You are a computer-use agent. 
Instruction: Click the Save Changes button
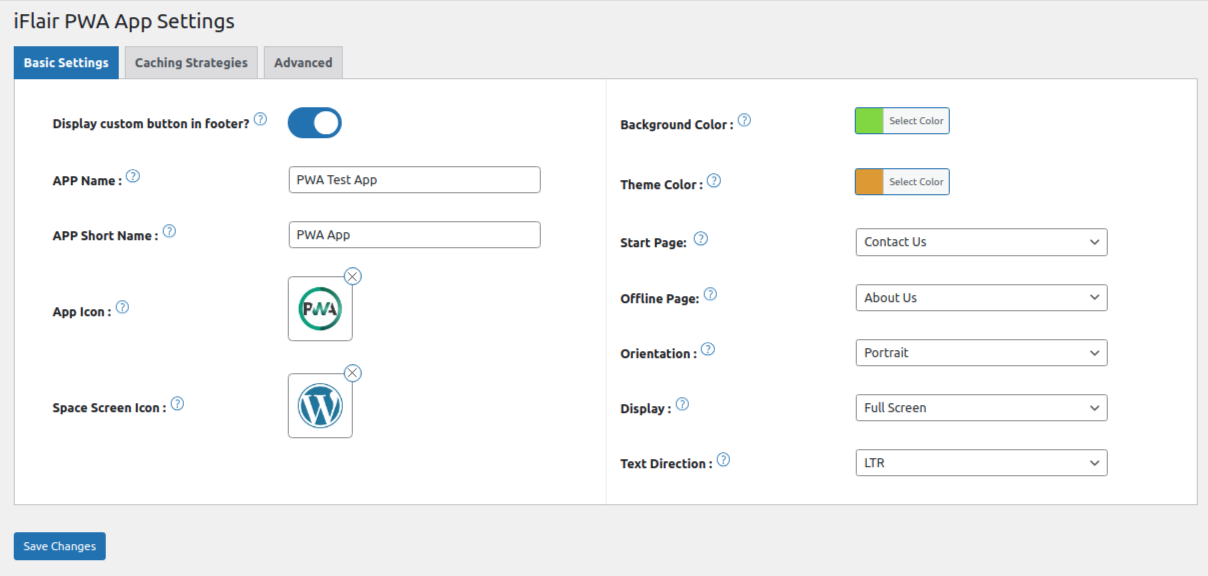pos(59,546)
